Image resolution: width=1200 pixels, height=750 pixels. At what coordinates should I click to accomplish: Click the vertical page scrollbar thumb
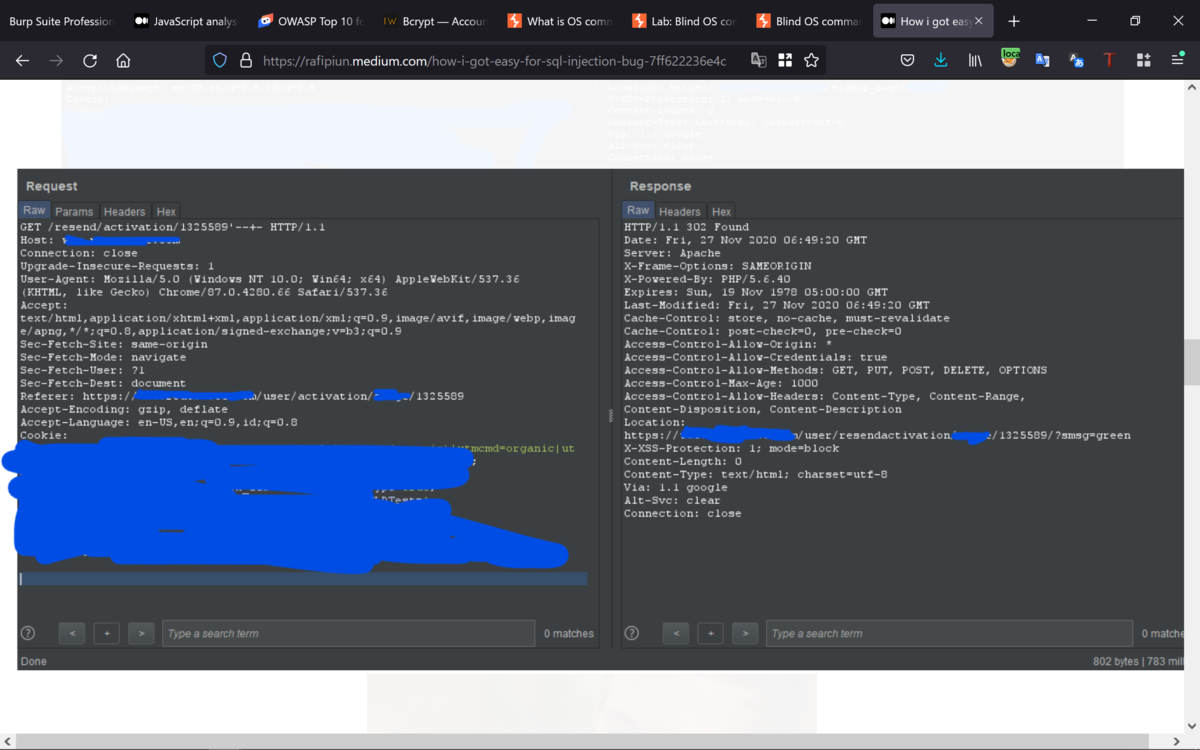coord(1191,362)
